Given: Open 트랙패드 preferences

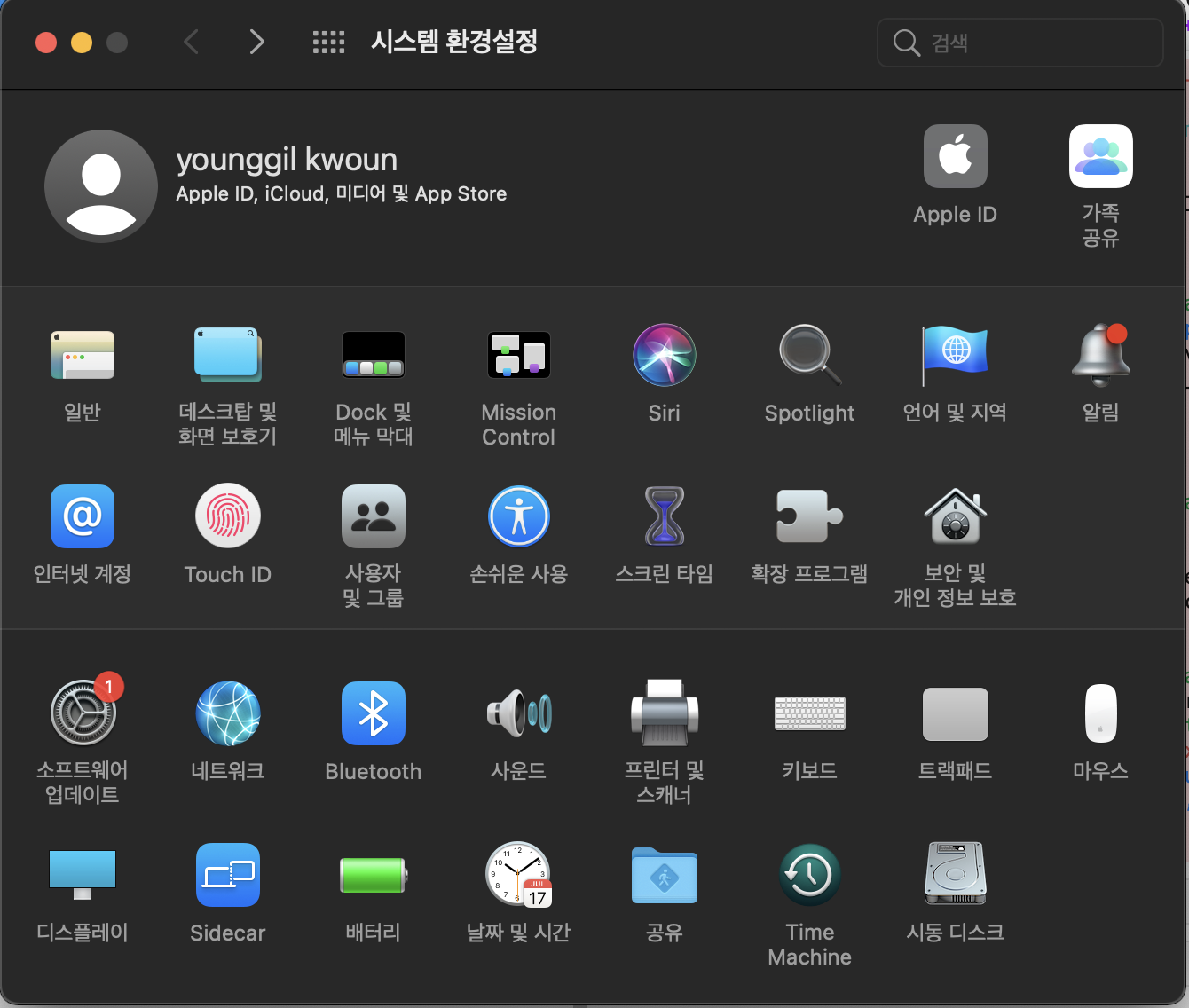Looking at the screenshot, I should [956, 713].
